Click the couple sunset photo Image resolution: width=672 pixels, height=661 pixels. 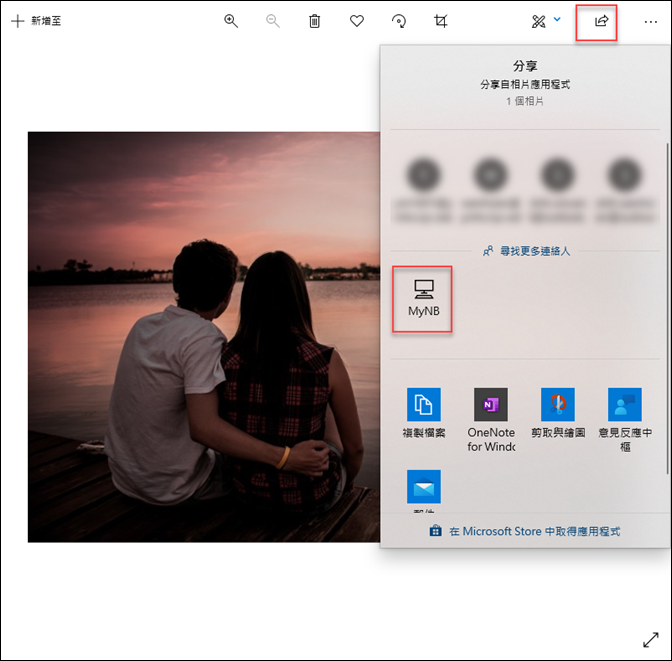204,337
